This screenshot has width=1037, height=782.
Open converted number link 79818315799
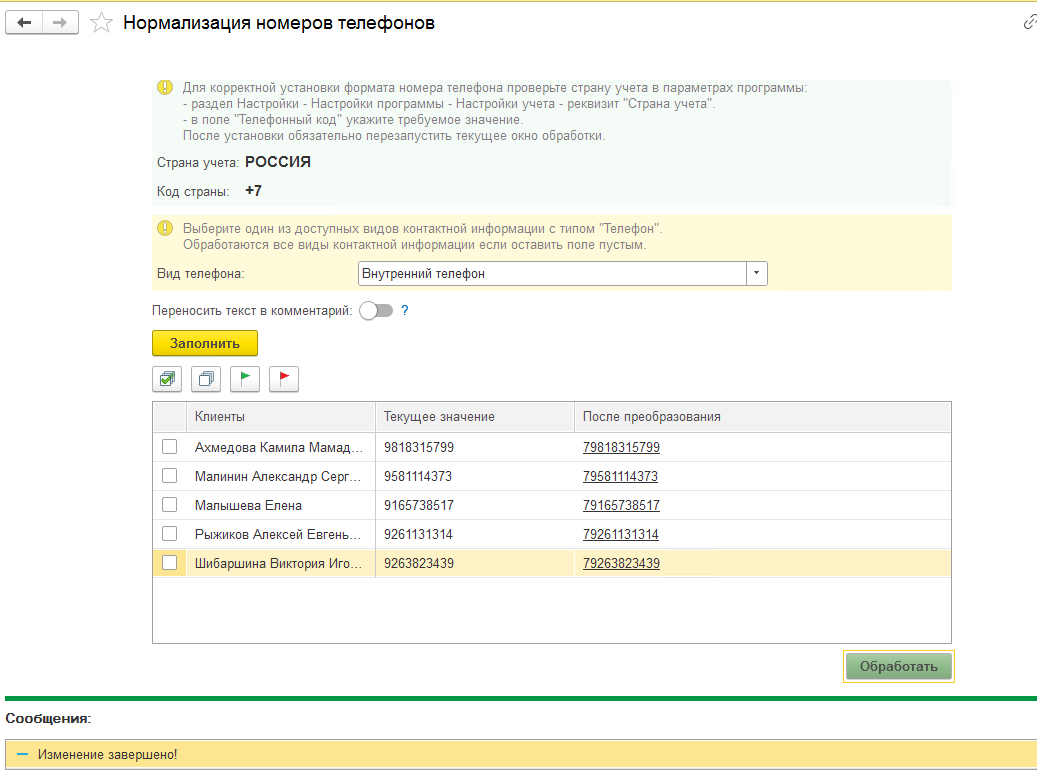pyautogui.click(x=621, y=448)
